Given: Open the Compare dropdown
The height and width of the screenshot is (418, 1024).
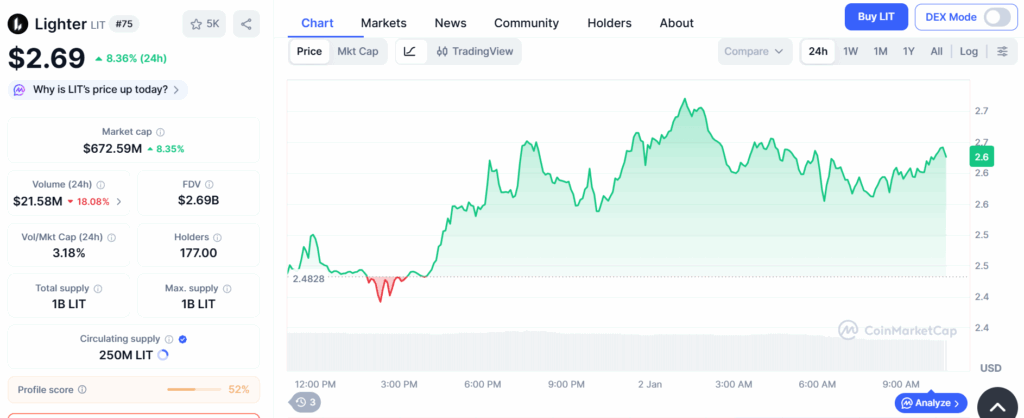Looking at the screenshot, I should click(754, 51).
